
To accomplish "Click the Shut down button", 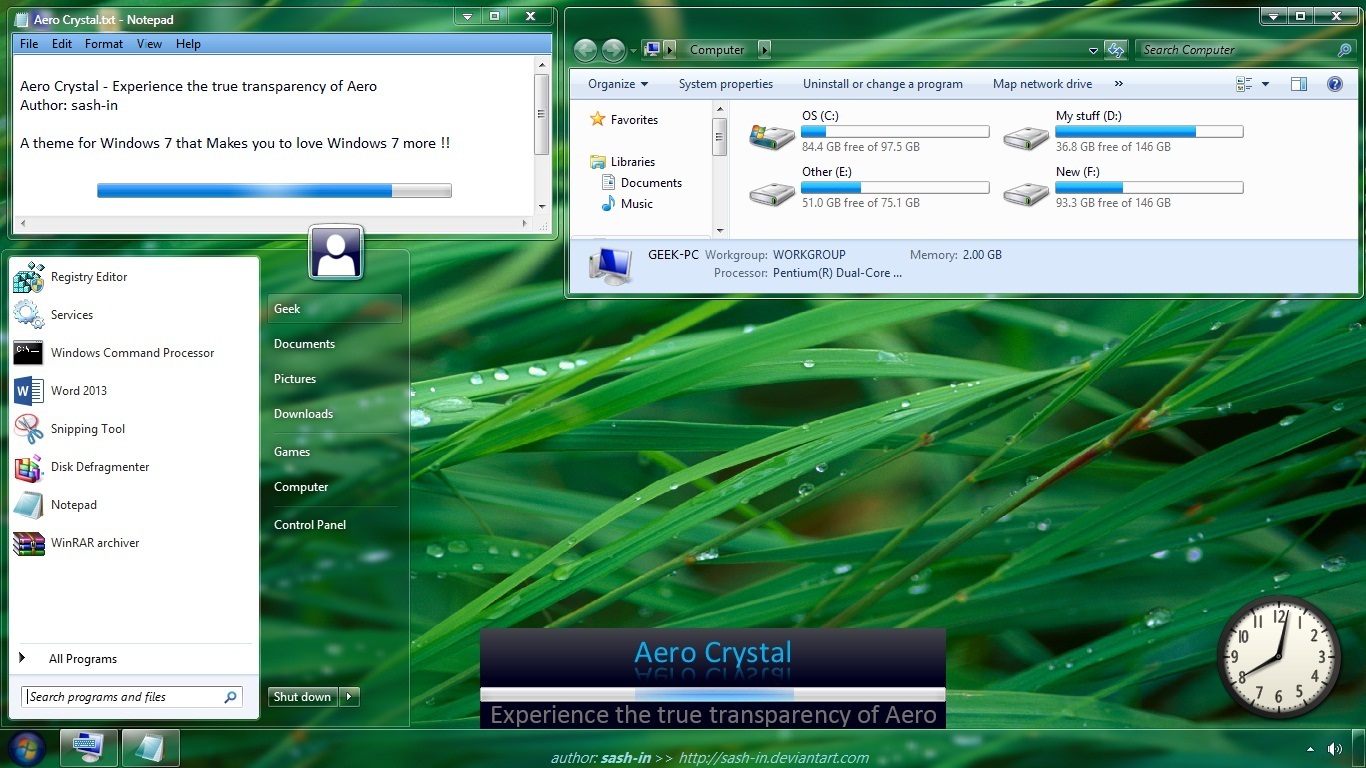I will 303,697.
